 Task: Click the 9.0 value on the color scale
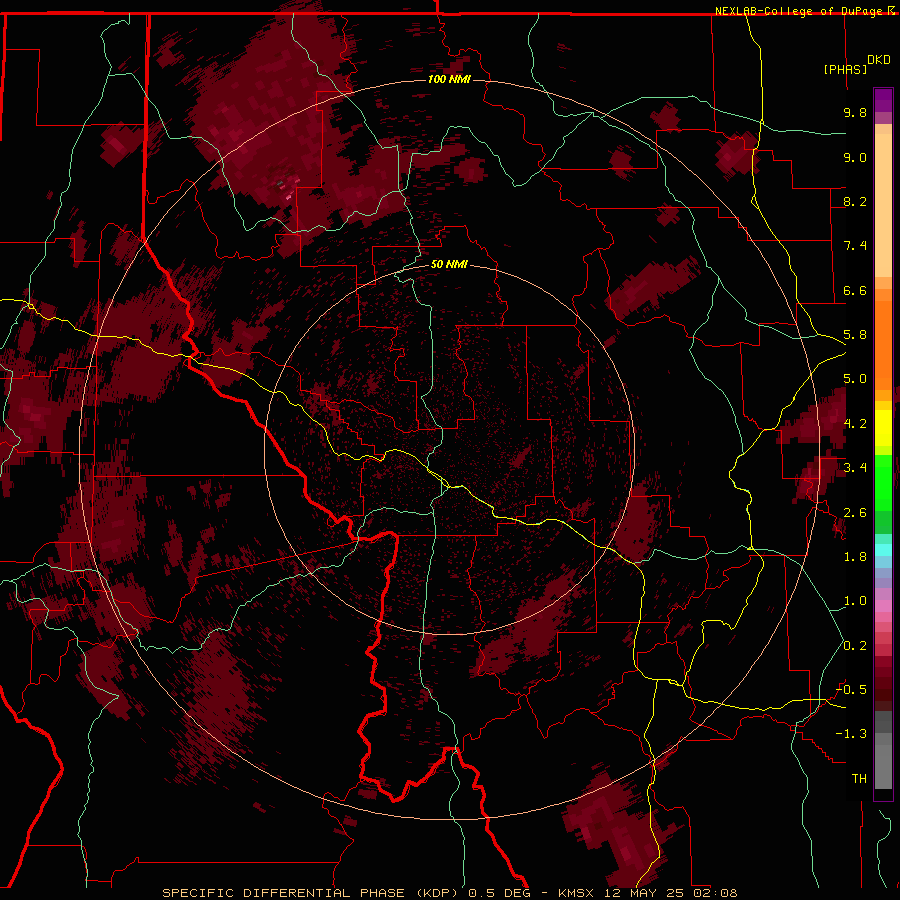click(x=855, y=157)
